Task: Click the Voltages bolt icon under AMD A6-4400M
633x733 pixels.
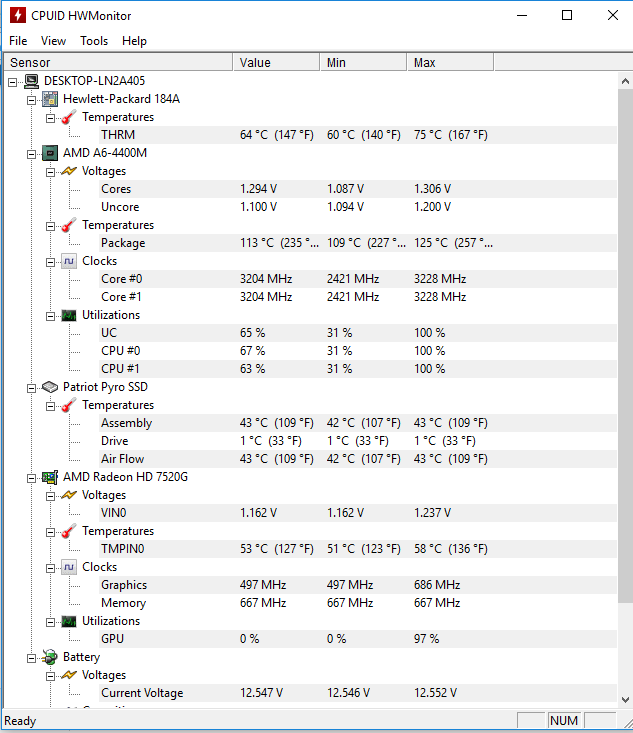Action: coord(69,171)
